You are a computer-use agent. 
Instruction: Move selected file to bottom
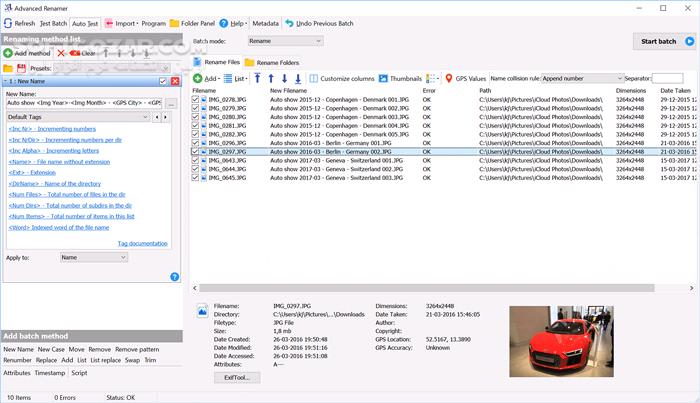(298, 79)
